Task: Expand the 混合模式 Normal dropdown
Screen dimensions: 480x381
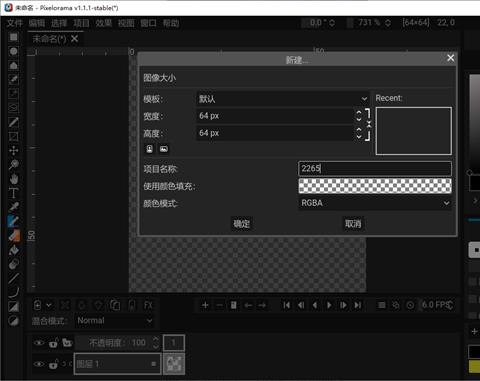Action: click(114, 321)
